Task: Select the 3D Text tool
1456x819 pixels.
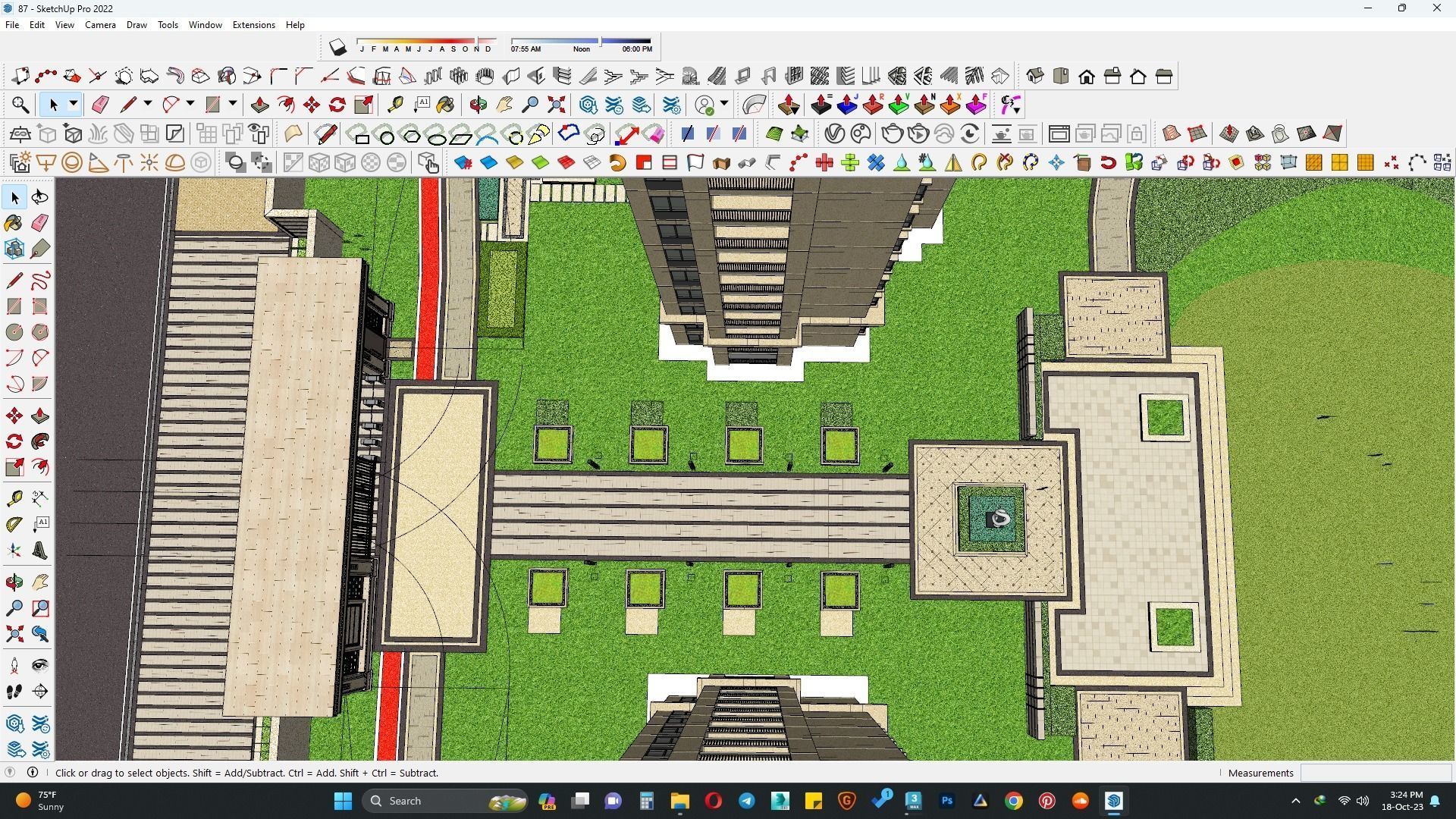Action: point(40,551)
